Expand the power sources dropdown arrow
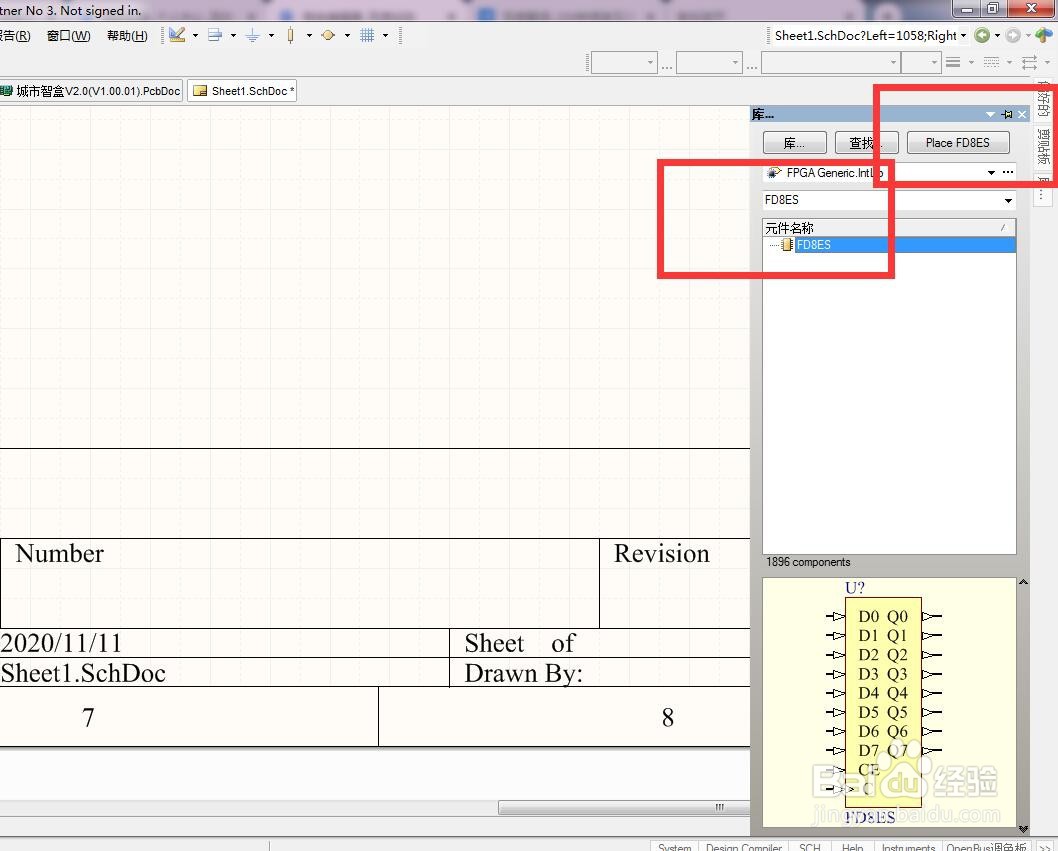The height and width of the screenshot is (851, 1058). (x=271, y=35)
